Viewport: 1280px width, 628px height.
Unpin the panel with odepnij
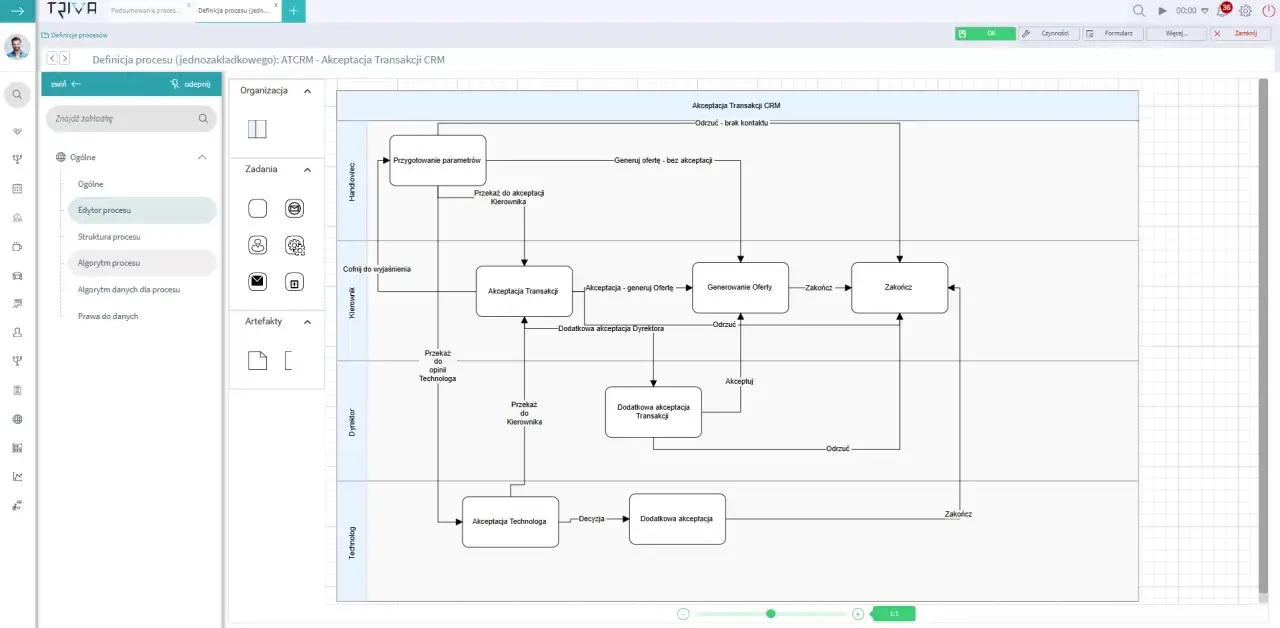click(x=190, y=84)
